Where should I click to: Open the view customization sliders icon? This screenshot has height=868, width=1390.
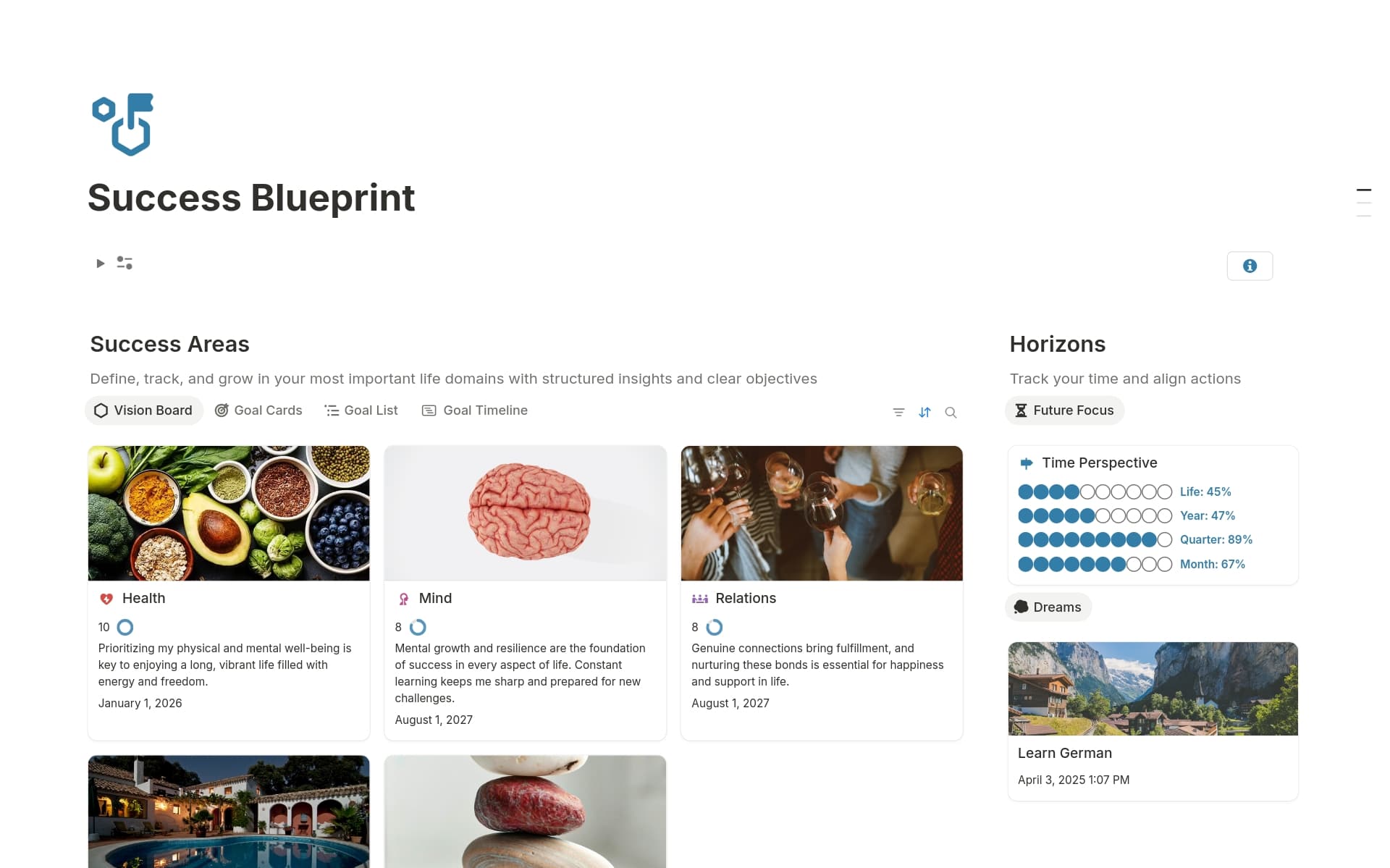[x=125, y=263]
